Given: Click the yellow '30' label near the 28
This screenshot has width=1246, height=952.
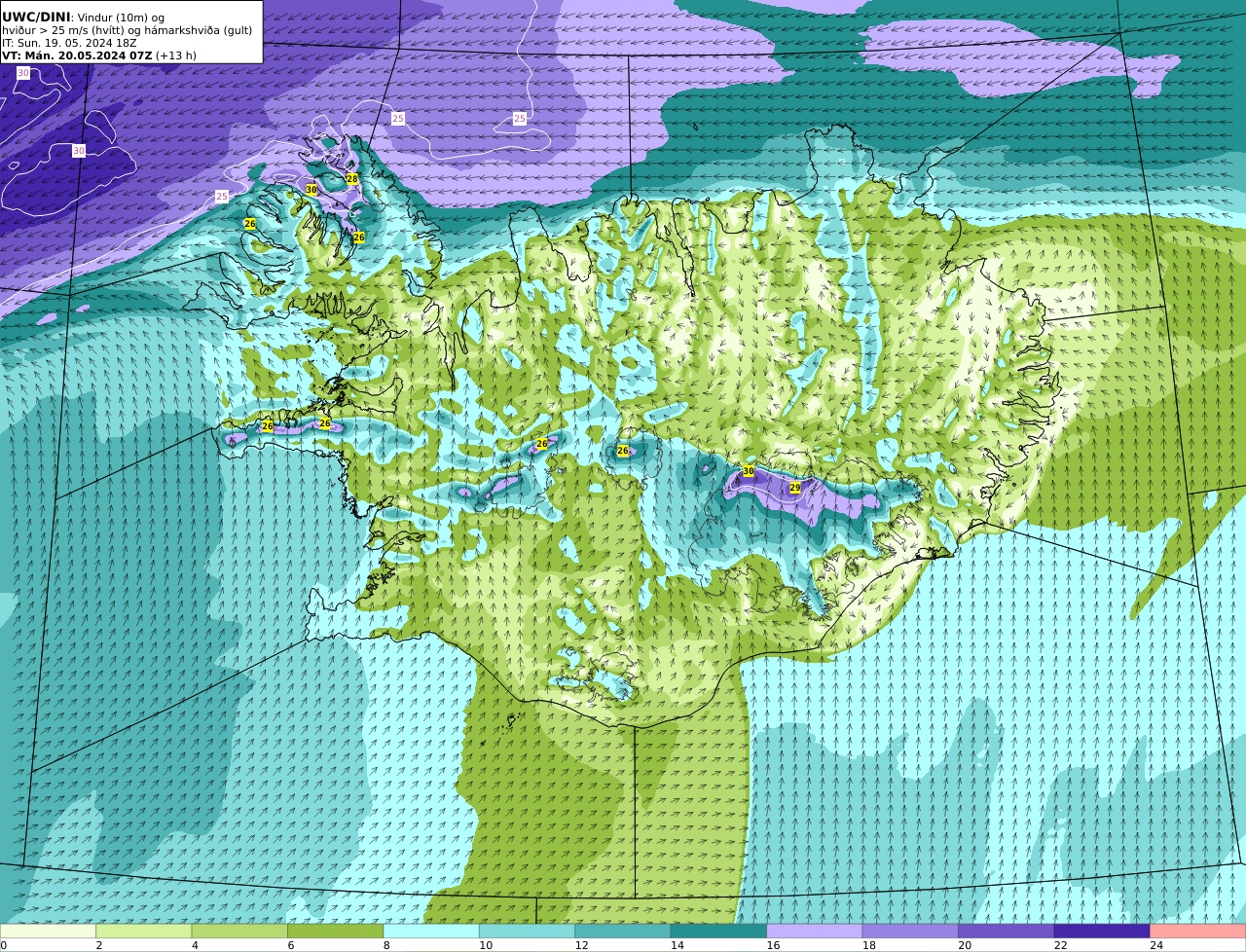Looking at the screenshot, I should tap(311, 190).
